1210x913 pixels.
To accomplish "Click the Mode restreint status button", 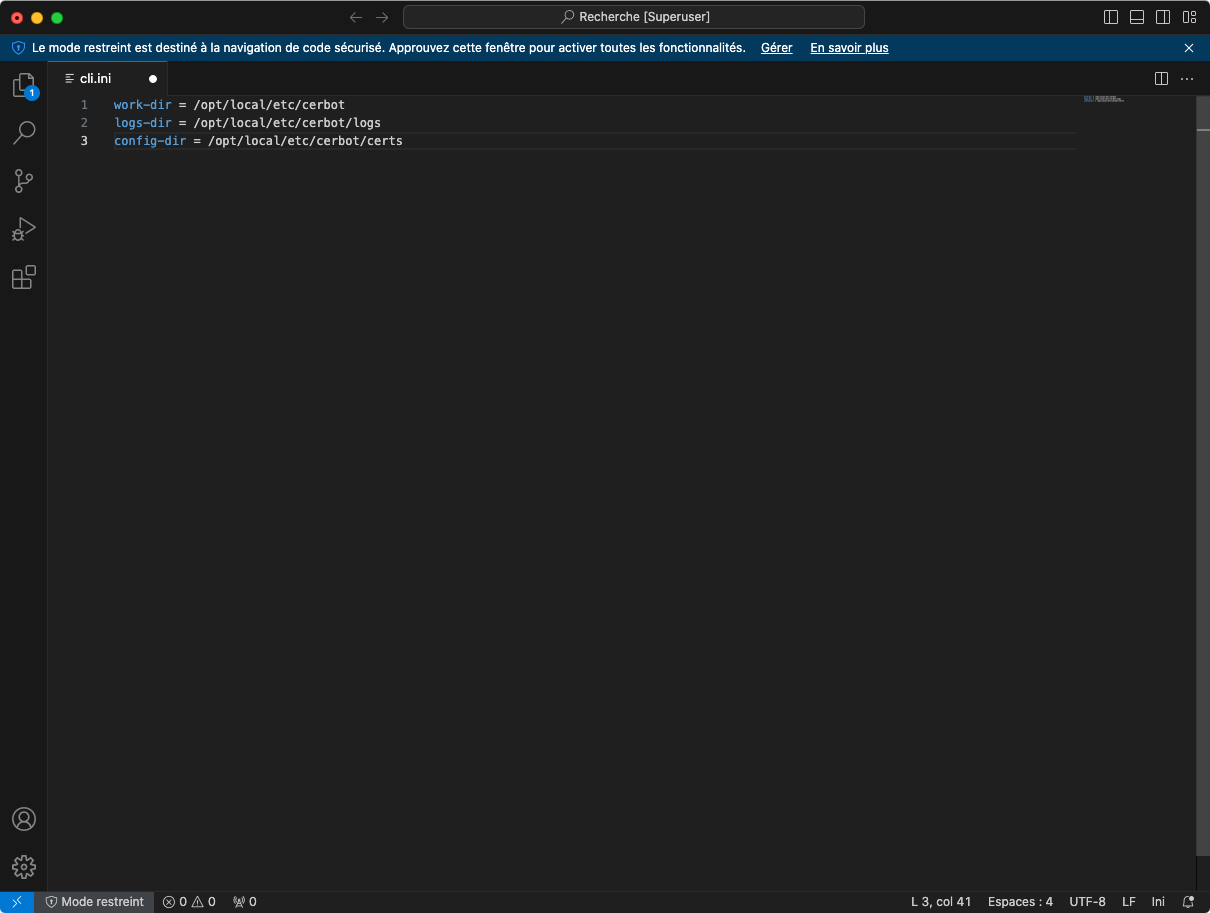I will point(95,902).
